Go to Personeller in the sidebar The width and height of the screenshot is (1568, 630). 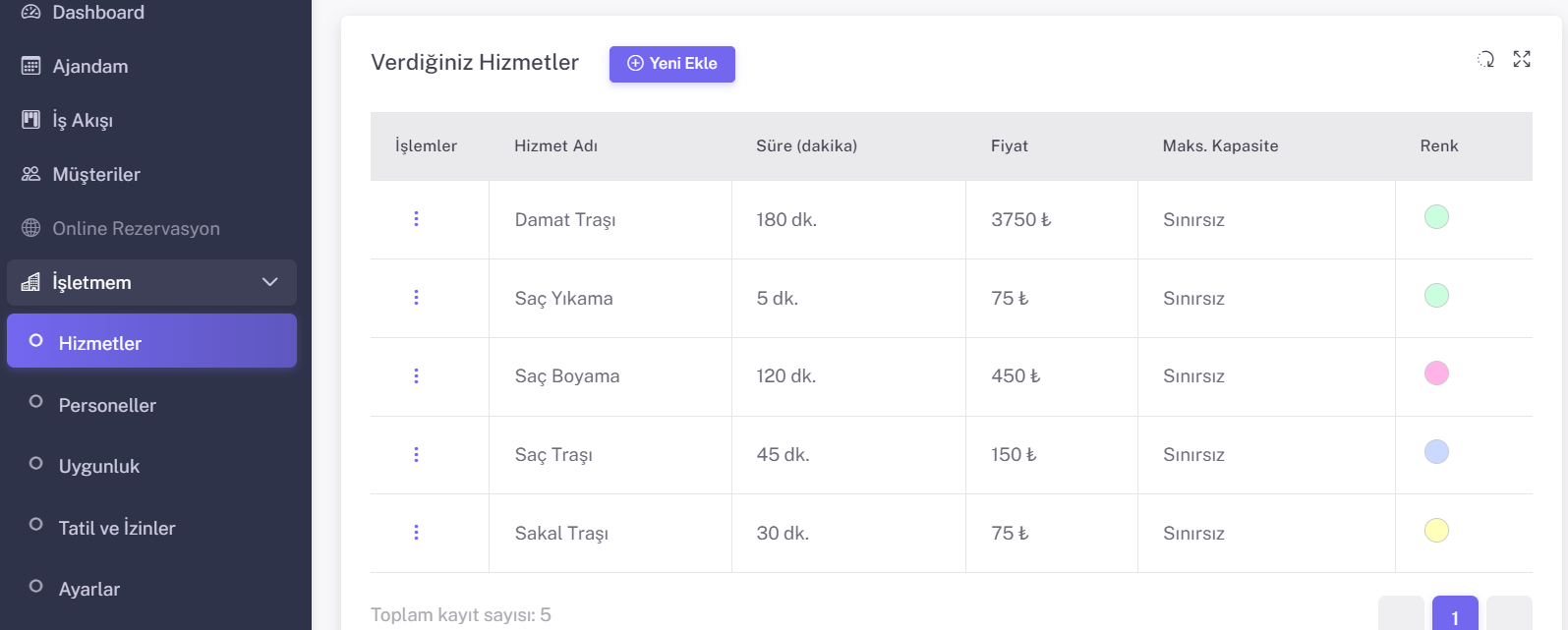[x=107, y=405]
